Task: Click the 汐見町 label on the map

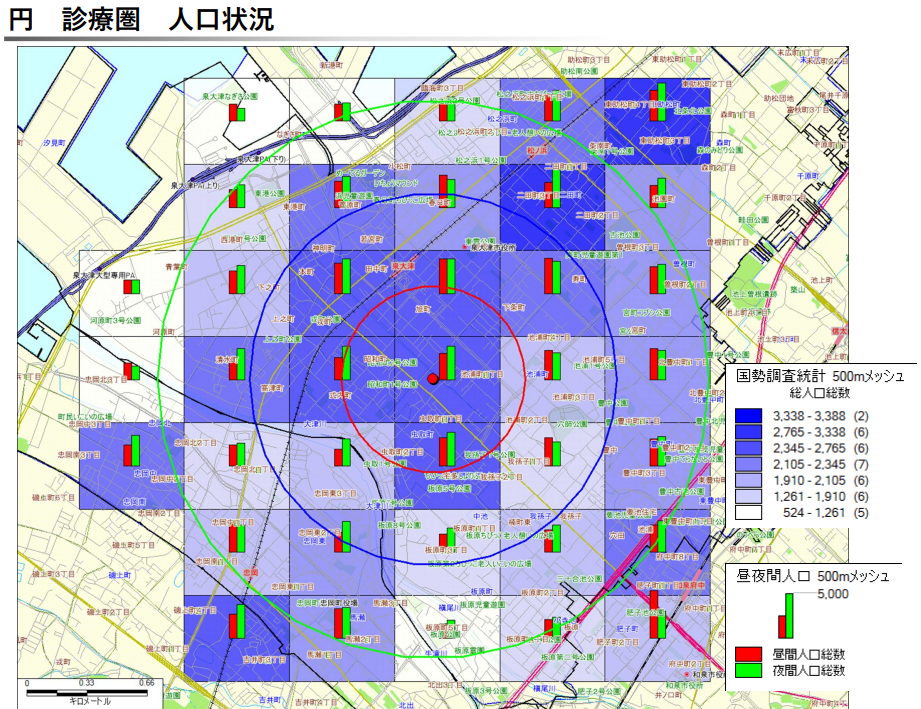Action: pos(53,145)
